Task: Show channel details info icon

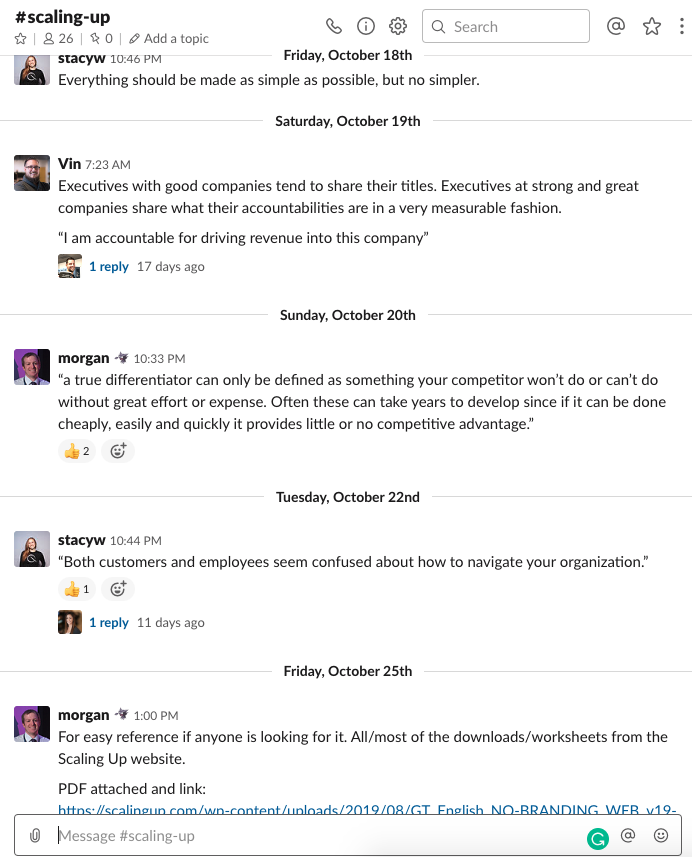Action: tap(366, 27)
